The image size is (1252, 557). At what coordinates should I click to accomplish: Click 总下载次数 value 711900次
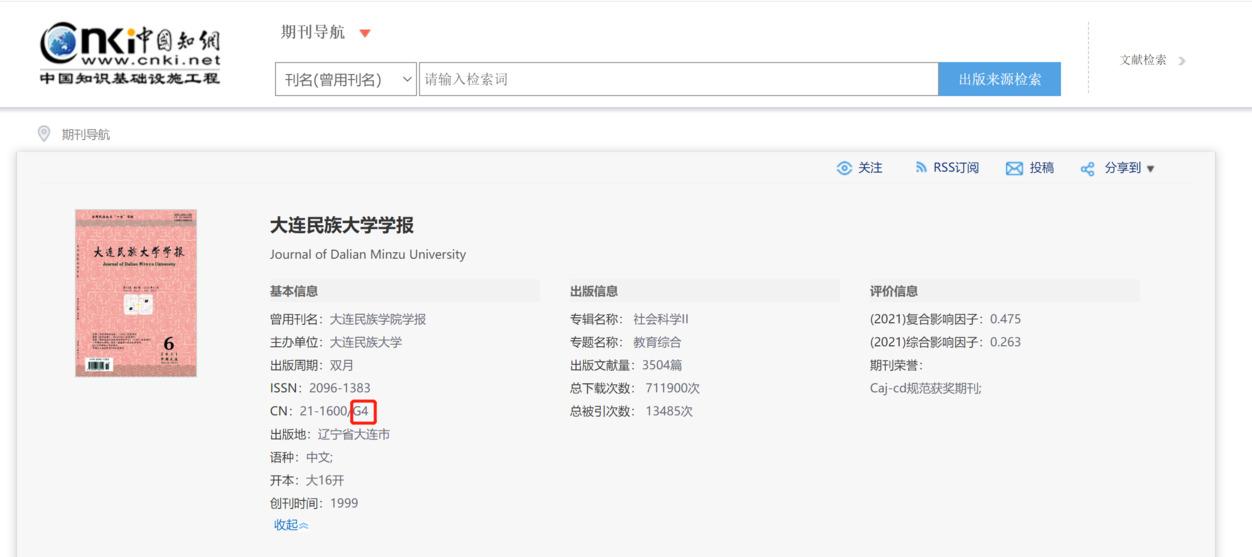[x=673, y=388]
